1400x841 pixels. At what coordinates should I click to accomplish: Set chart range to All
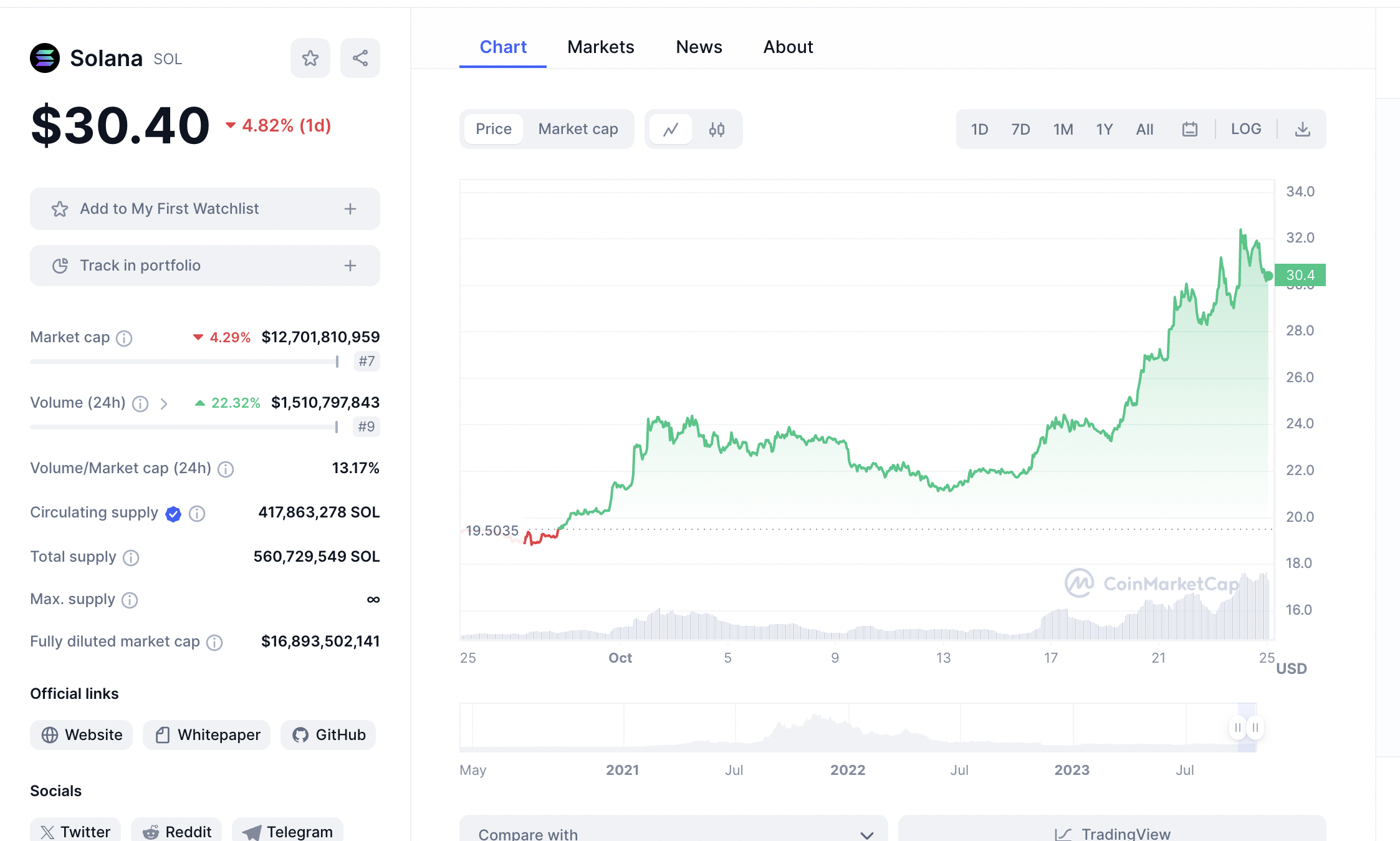click(1144, 129)
